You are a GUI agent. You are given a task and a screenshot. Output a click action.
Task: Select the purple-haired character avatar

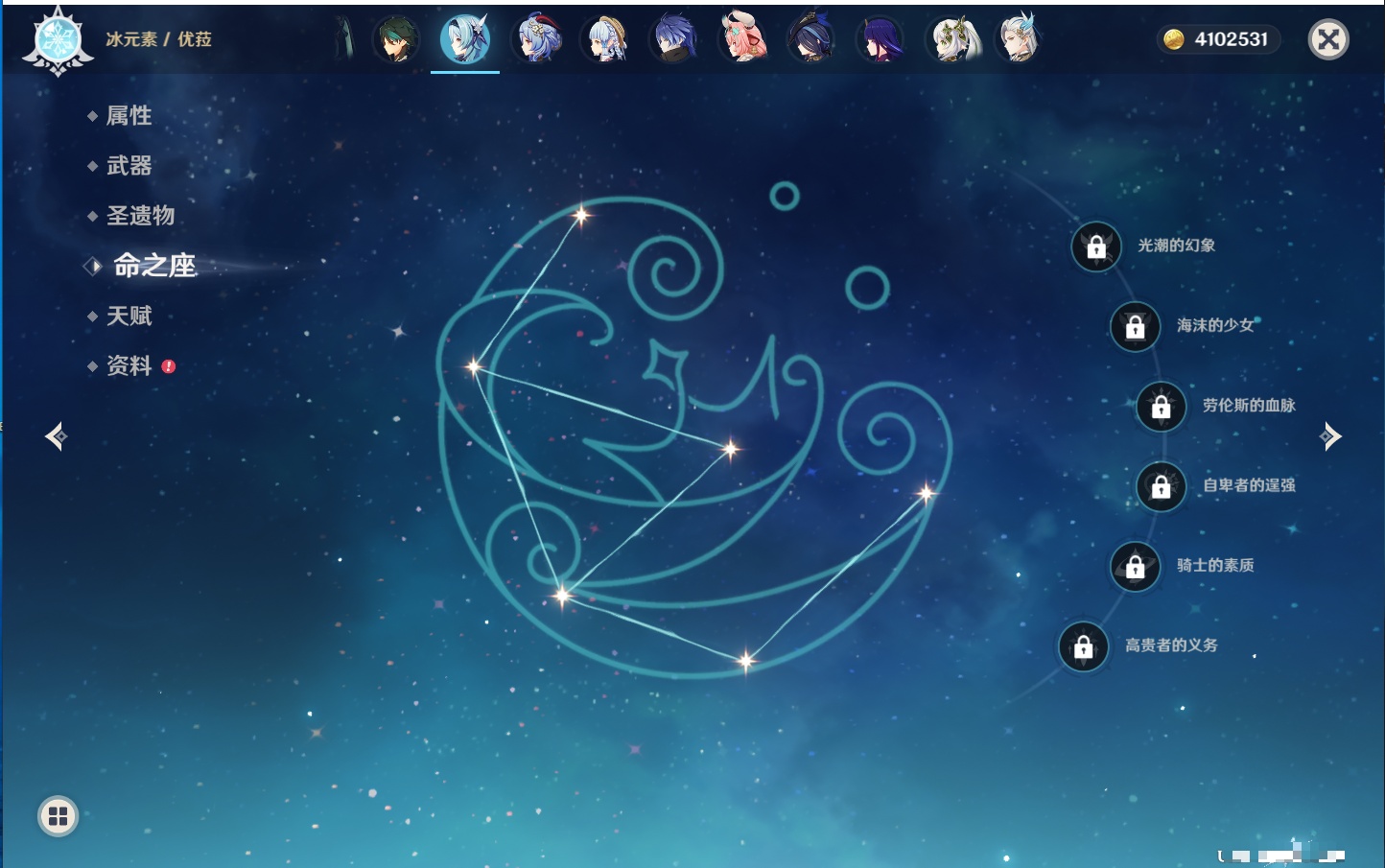pos(880,39)
